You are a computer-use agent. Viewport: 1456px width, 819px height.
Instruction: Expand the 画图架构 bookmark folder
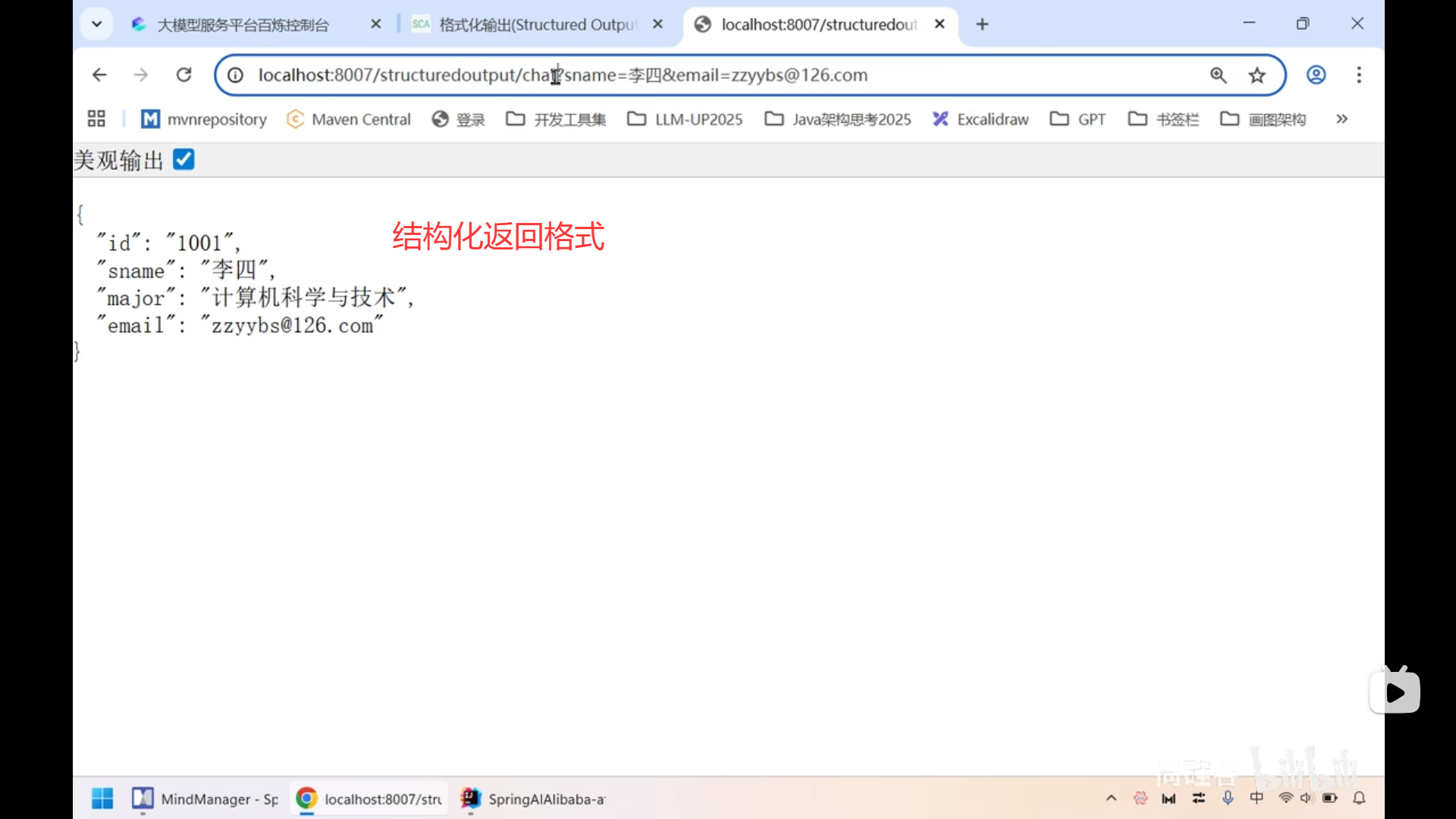[x=1263, y=119]
